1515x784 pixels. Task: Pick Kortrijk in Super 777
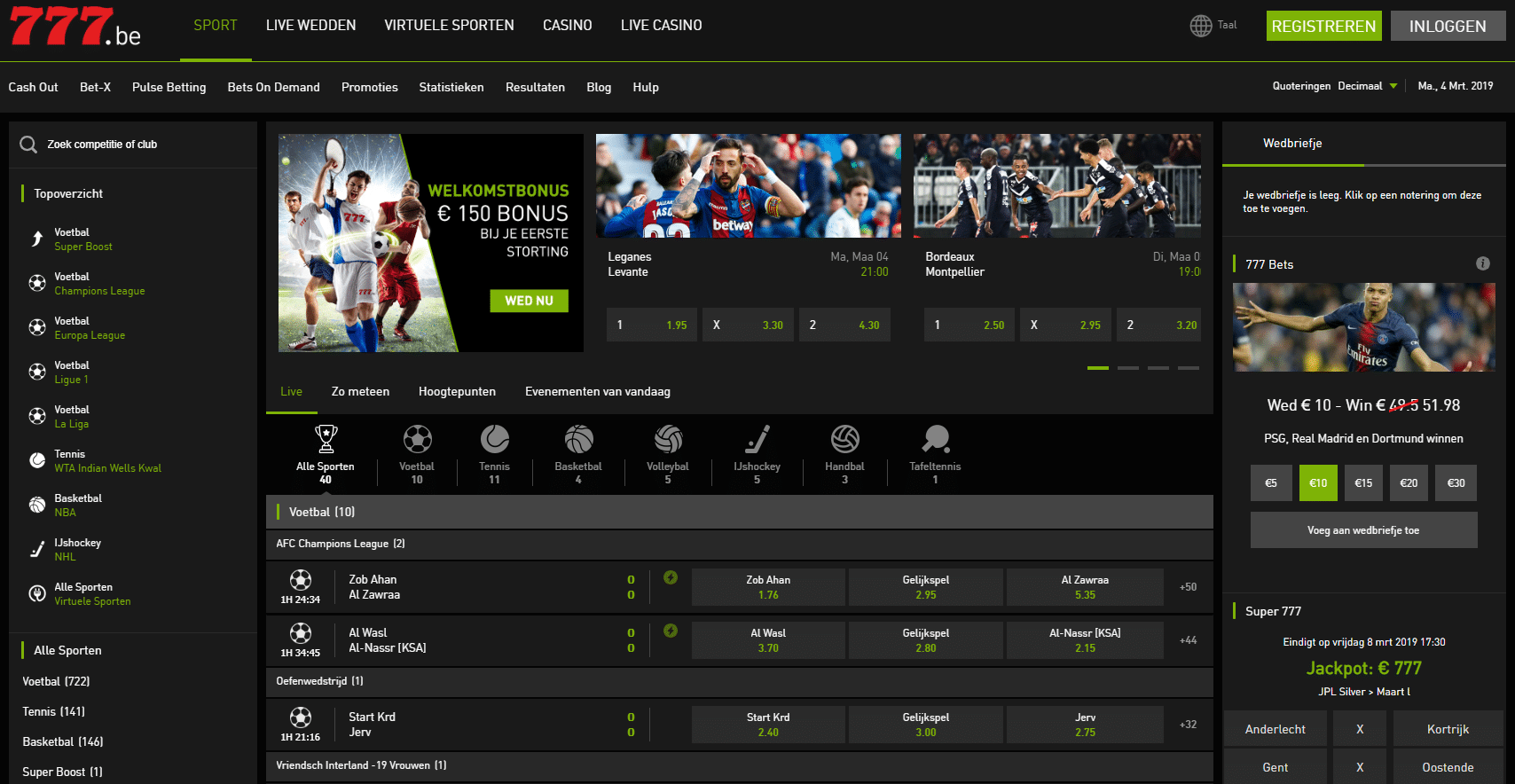[1448, 729]
